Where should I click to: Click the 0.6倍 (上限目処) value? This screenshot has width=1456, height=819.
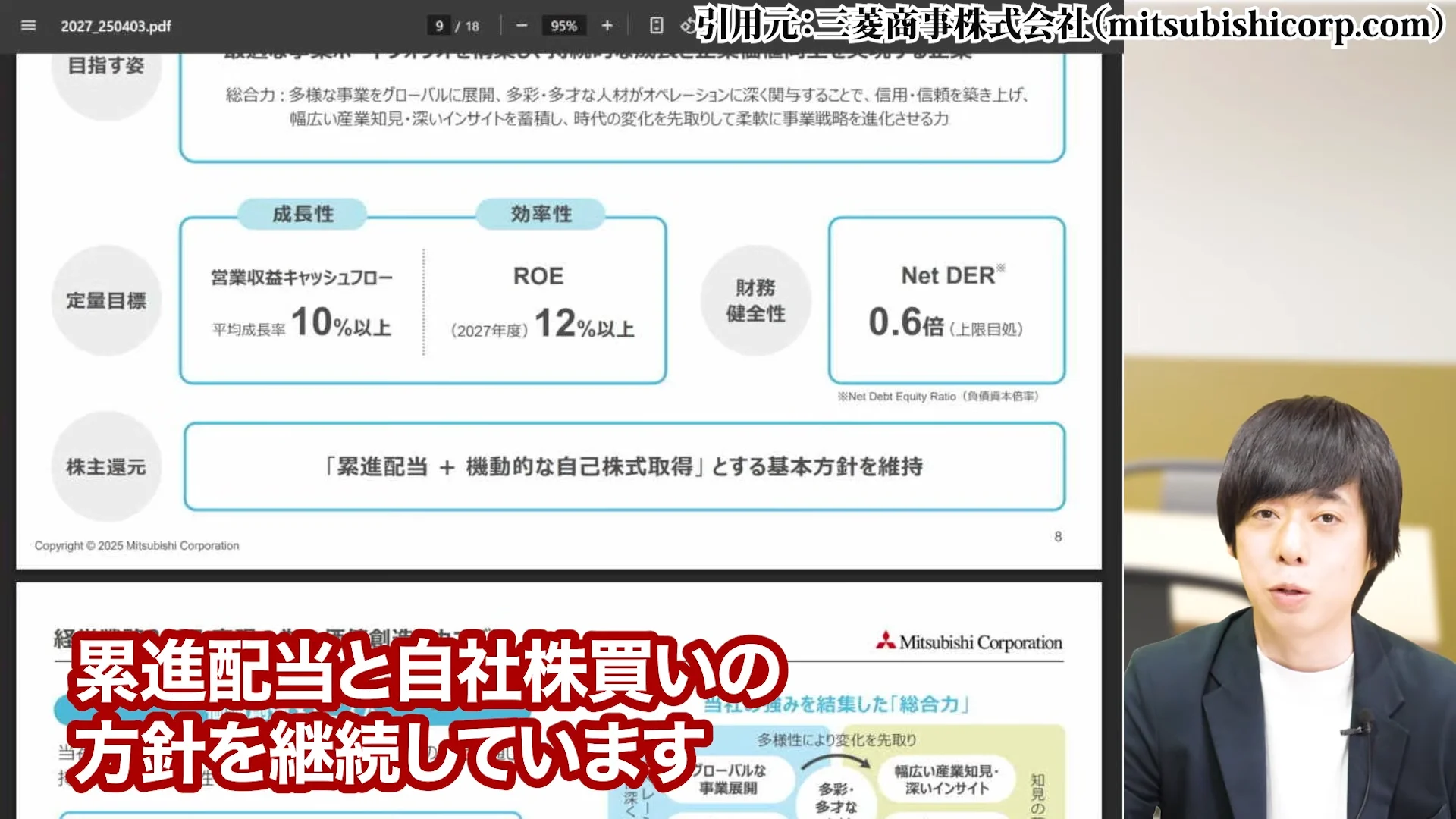click(x=946, y=323)
